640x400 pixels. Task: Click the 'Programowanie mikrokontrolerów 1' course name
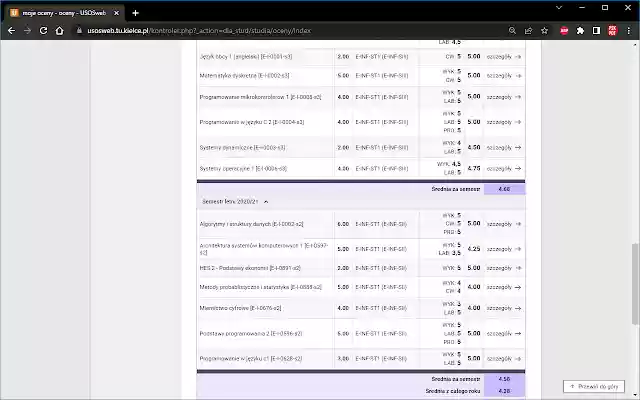[x=260, y=97]
